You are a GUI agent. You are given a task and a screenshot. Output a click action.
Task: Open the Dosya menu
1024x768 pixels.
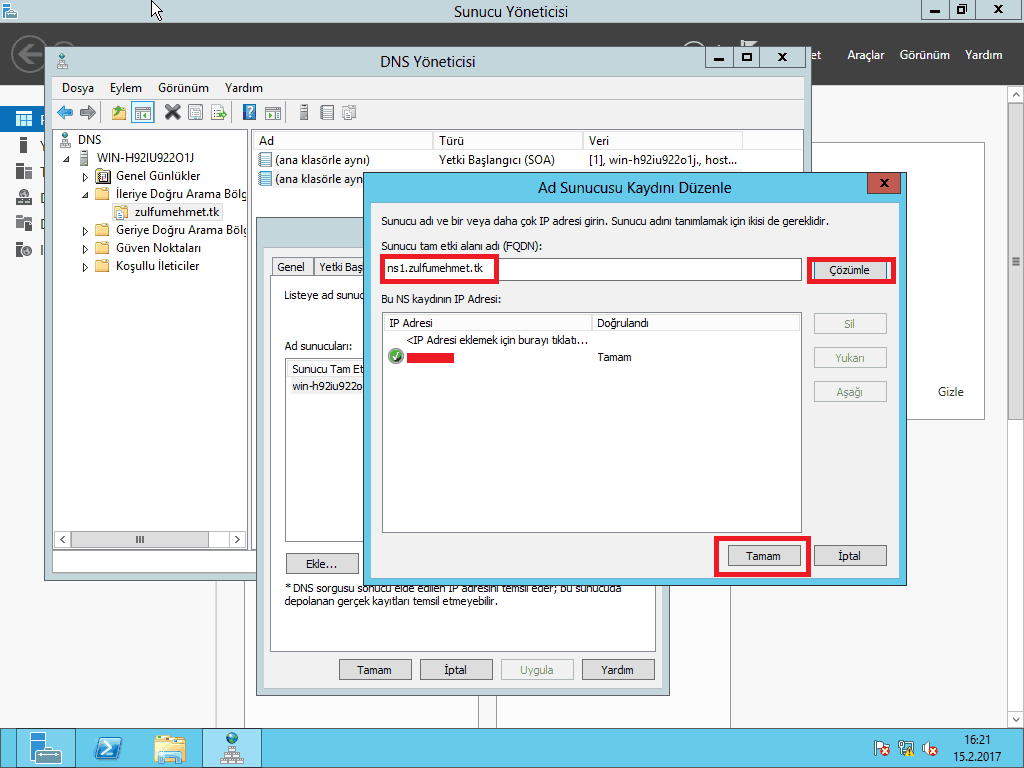pos(78,88)
